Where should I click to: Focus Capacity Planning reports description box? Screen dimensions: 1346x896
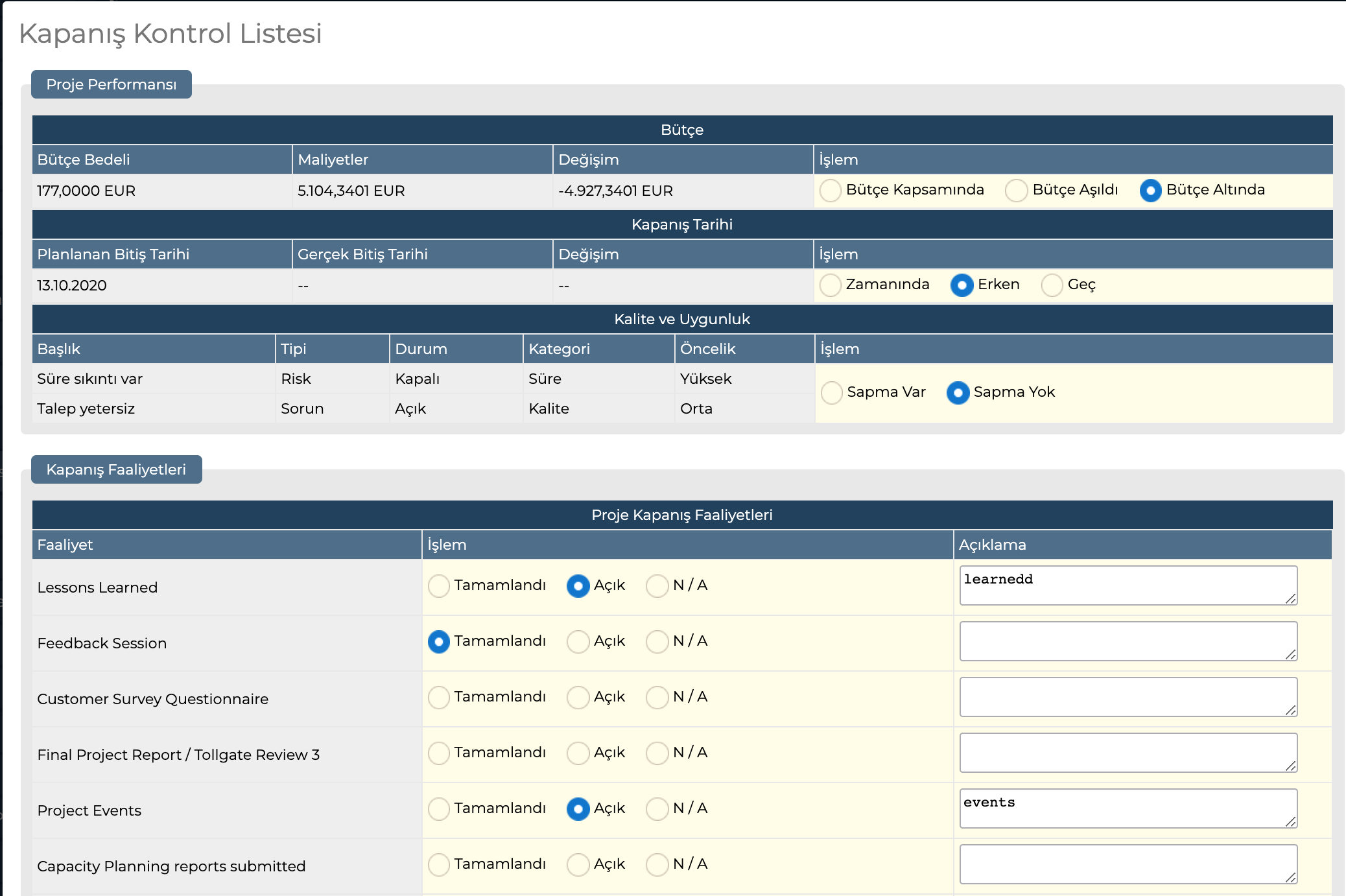[1128, 864]
